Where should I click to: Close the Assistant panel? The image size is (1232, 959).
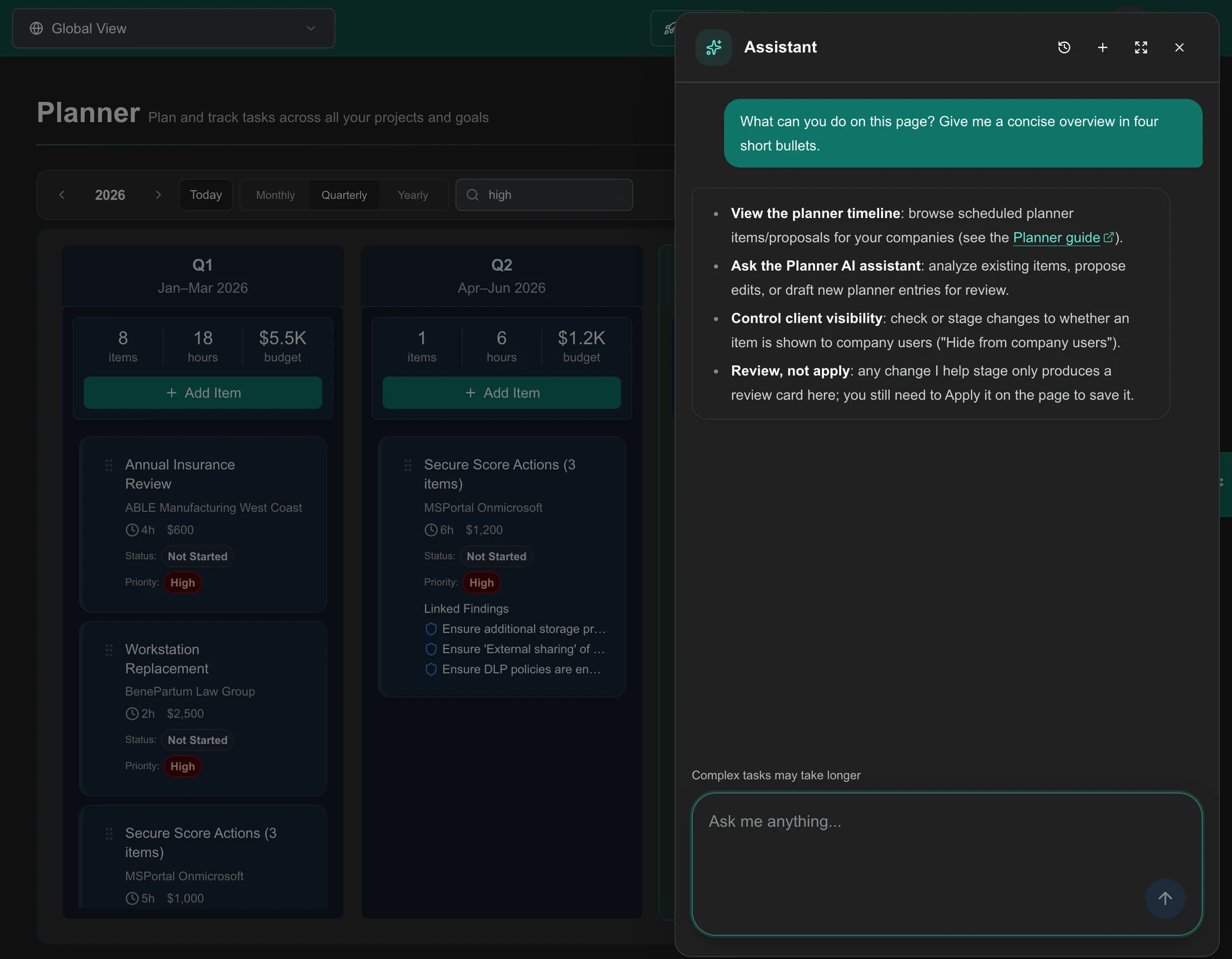coord(1179,47)
